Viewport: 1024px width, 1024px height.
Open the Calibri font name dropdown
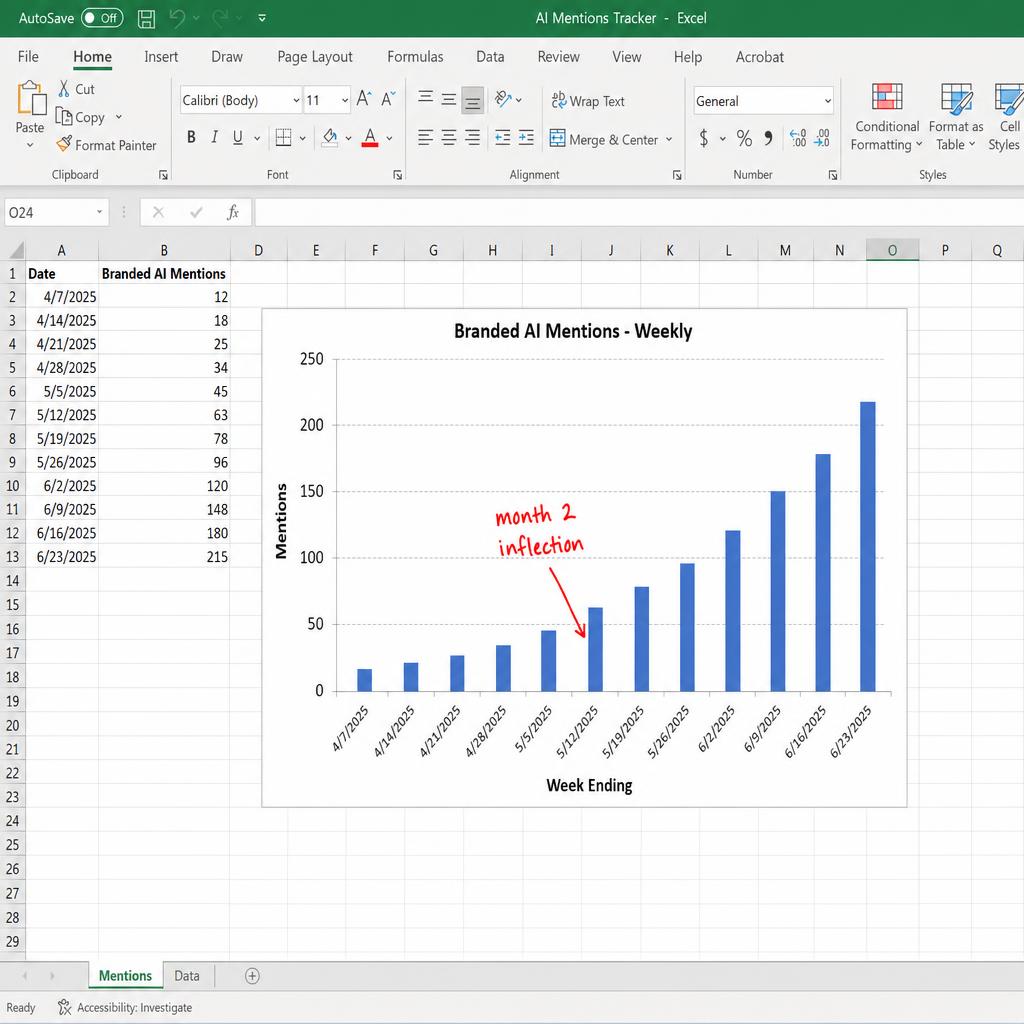click(296, 101)
